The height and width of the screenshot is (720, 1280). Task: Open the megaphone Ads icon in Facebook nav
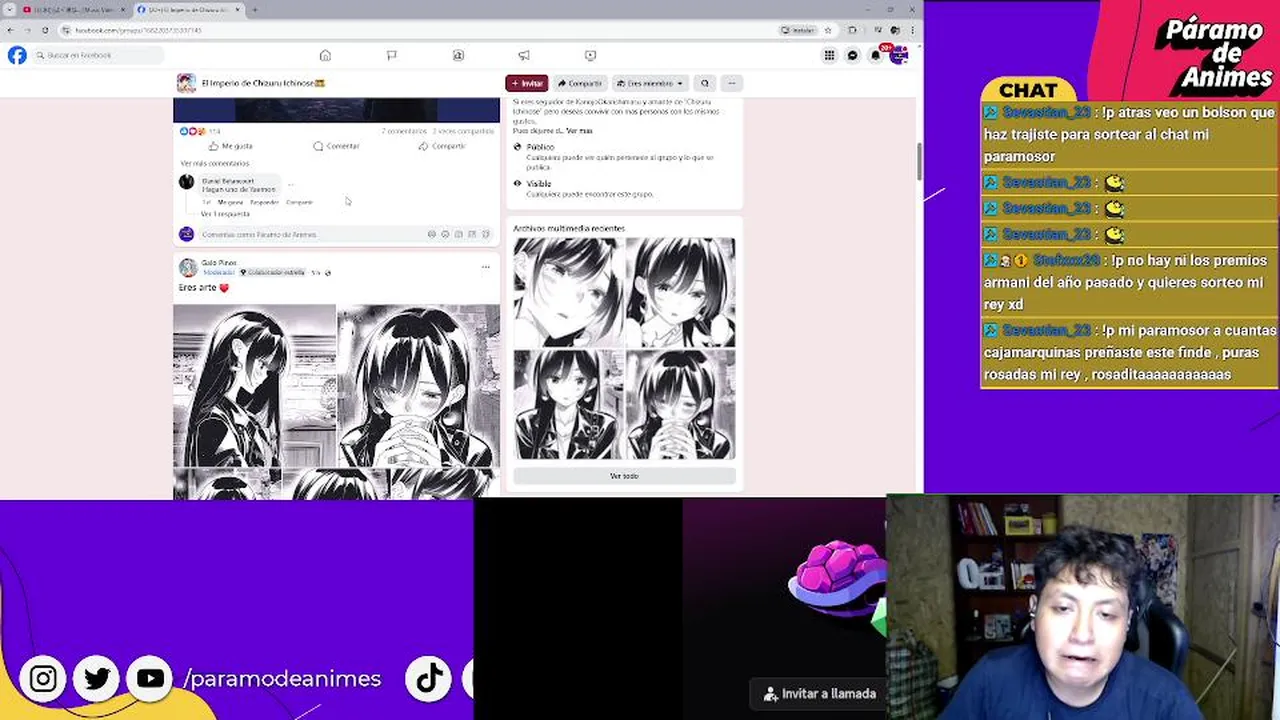524,55
